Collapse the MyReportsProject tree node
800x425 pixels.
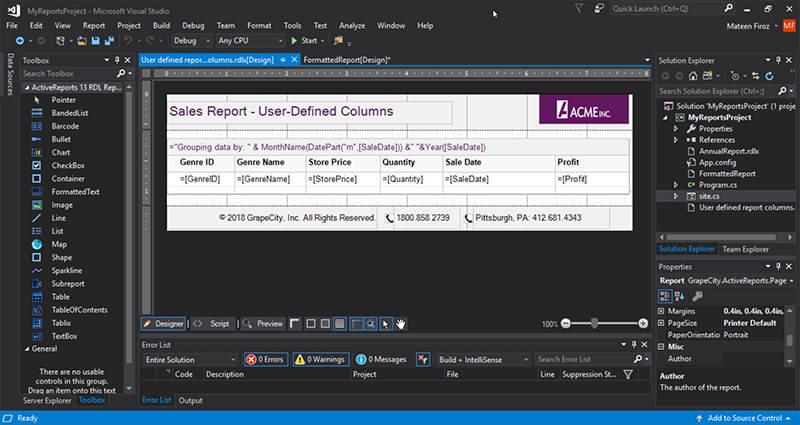point(665,118)
